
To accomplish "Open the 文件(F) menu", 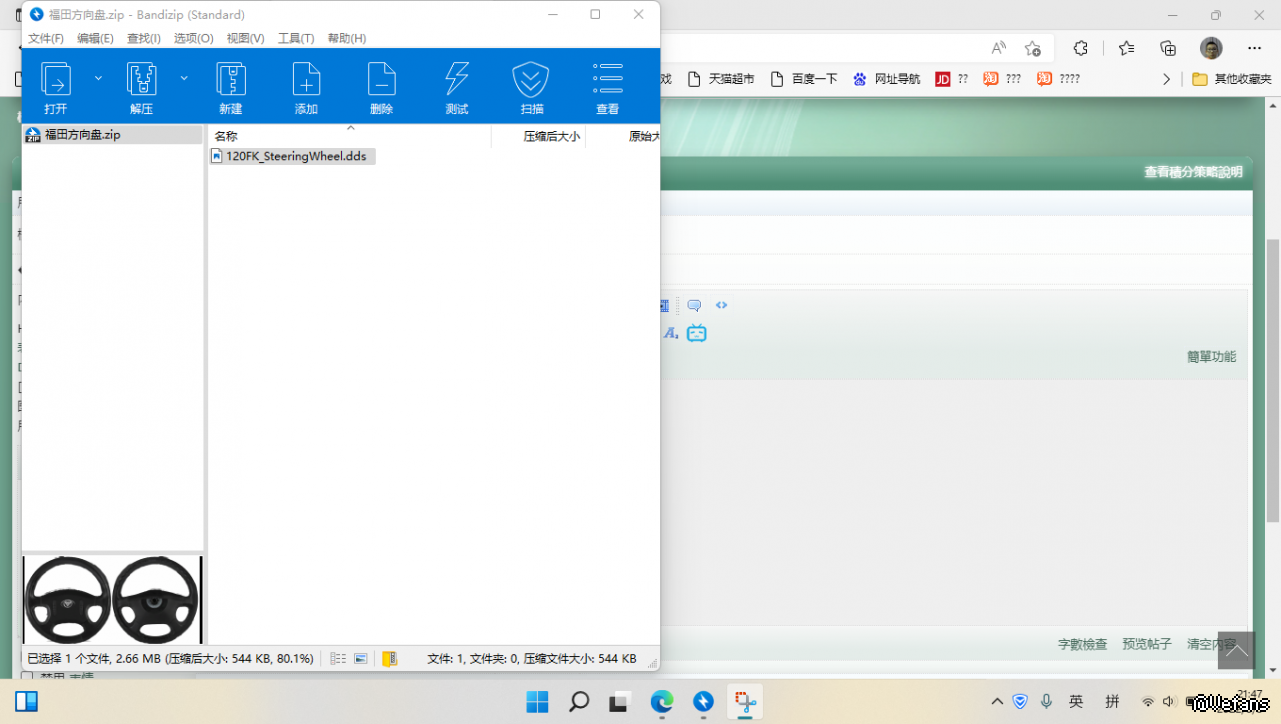I will 46,38.
